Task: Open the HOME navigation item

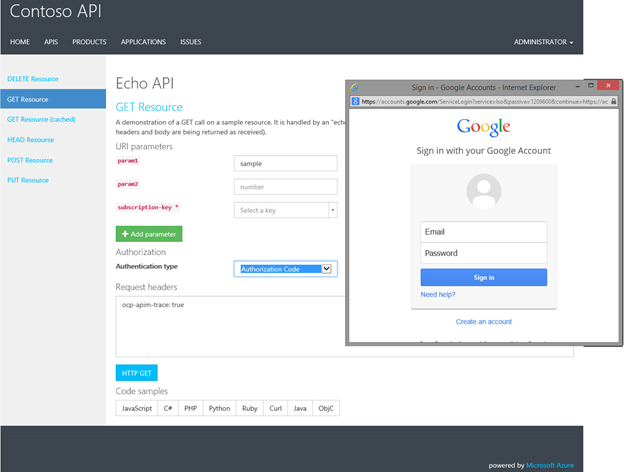Action: tap(20, 42)
